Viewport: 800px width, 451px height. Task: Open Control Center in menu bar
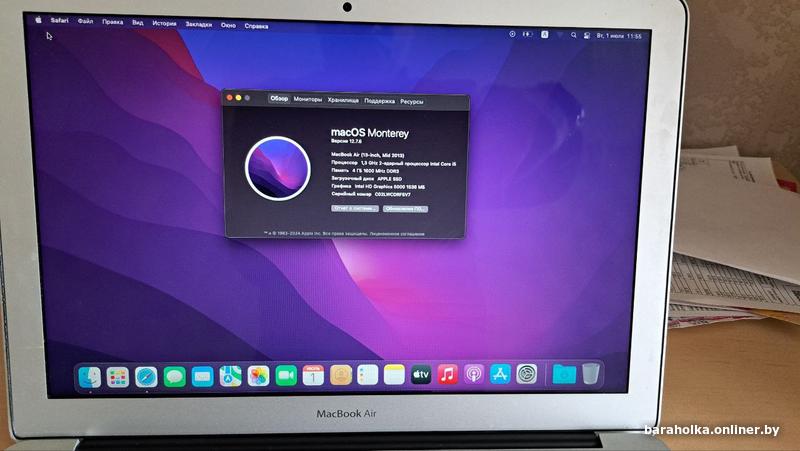coord(587,35)
